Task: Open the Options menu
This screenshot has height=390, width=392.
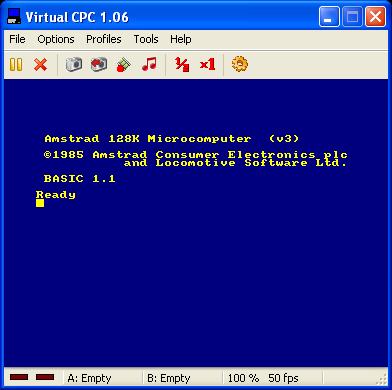Action: click(x=56, y=39)
